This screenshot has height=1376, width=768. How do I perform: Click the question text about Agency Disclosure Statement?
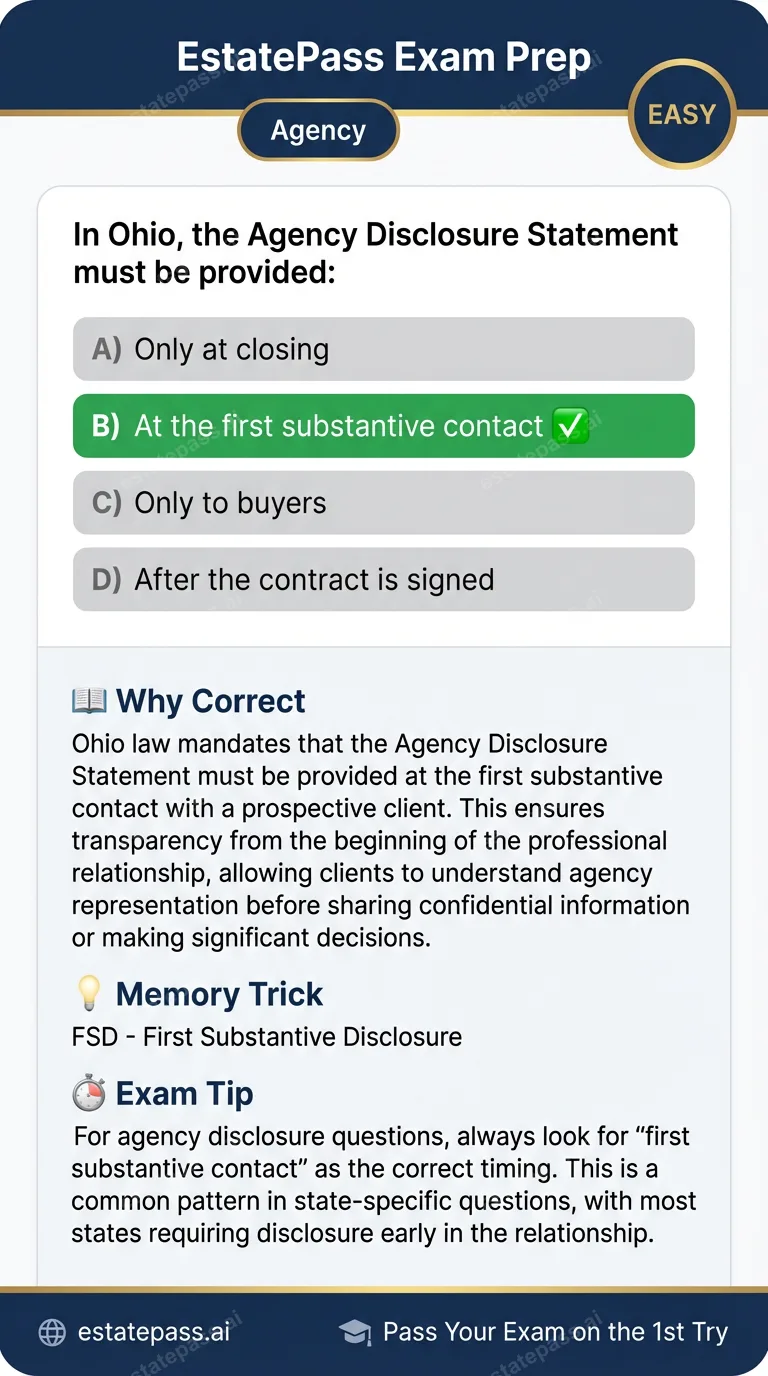pyautogui.click(x=375, y=252)
